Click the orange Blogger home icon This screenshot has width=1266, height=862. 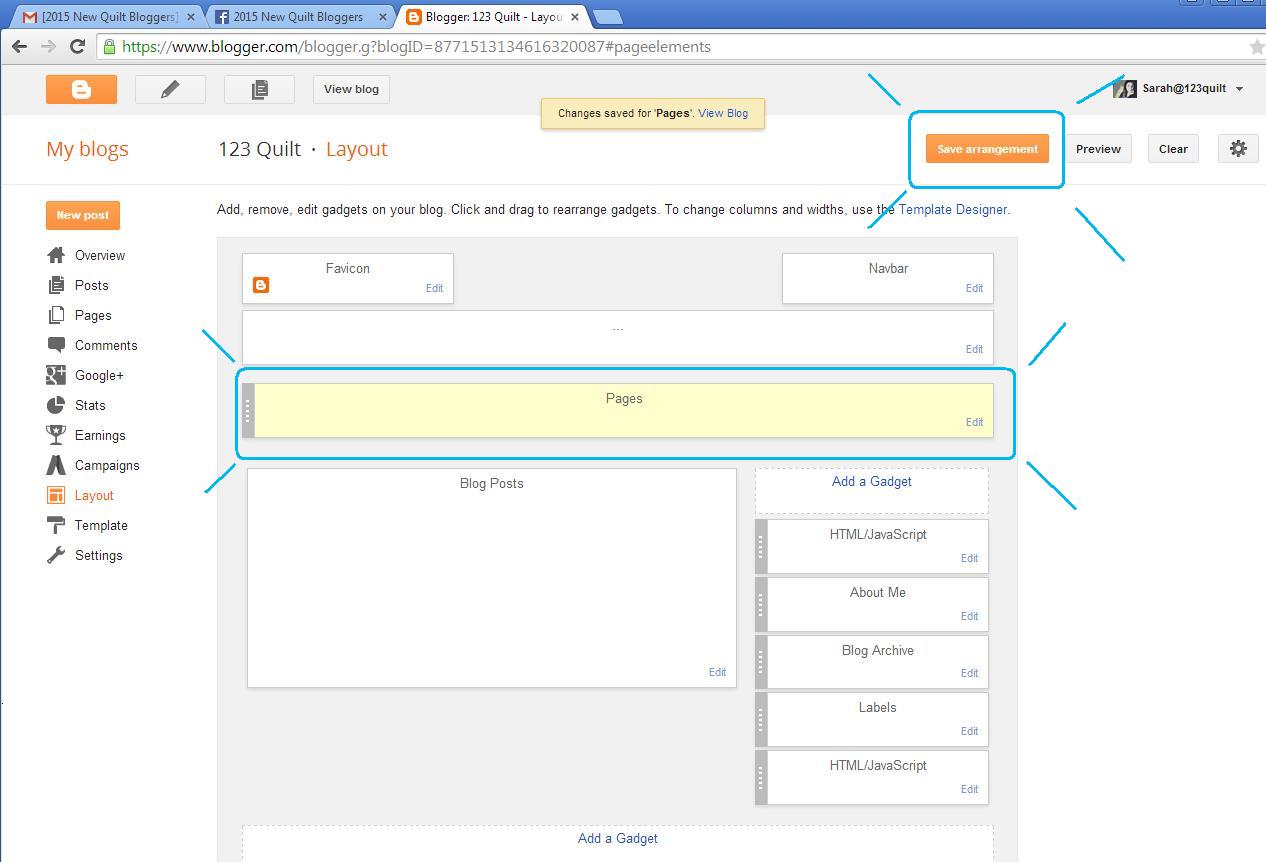[81, 89]
